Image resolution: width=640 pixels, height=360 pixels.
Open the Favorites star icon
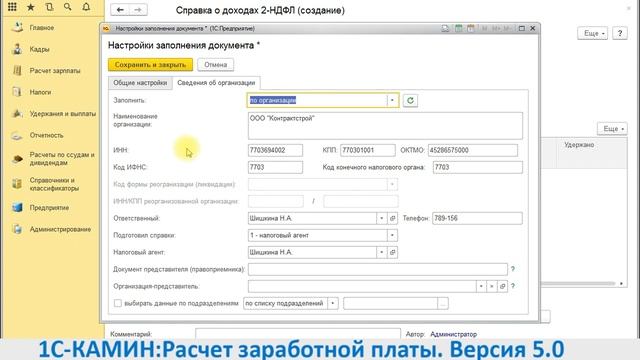pos(31,7)
